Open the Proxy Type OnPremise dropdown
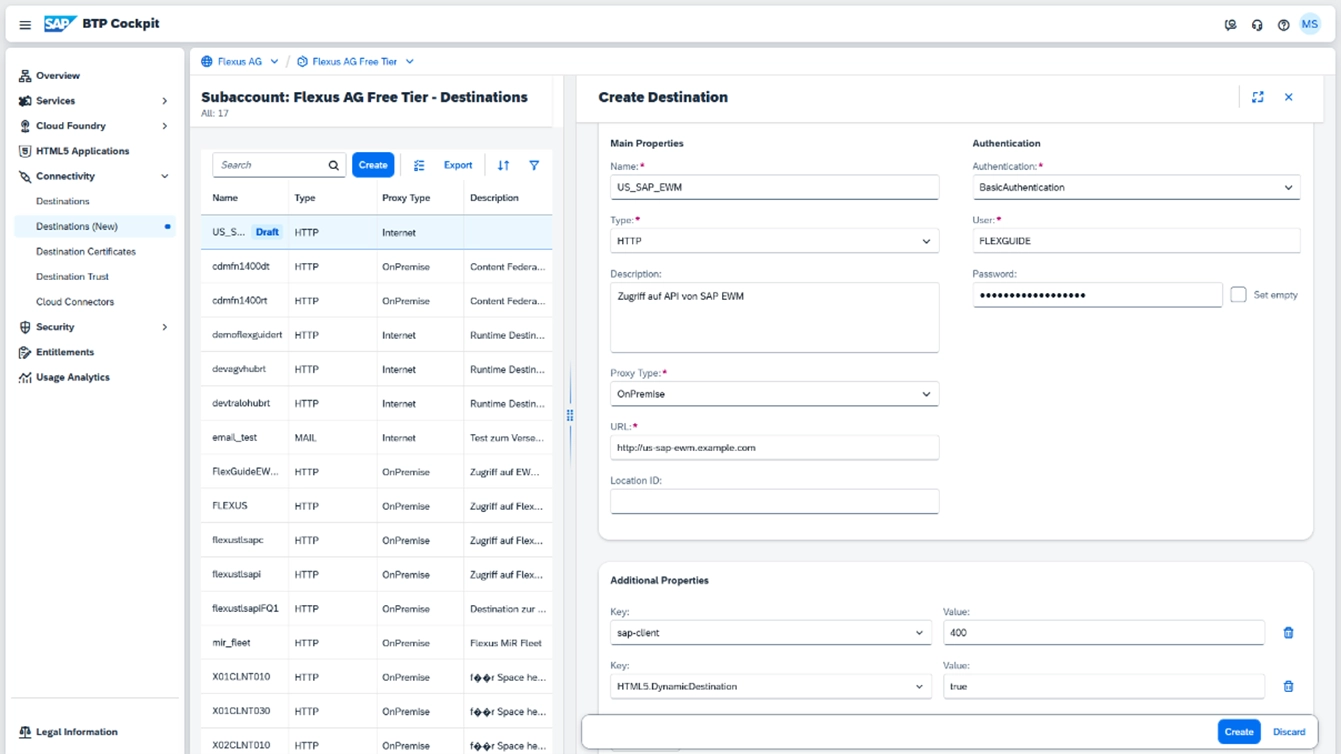Viewport: 1341px width, 754px height. pyautogui.click(x=926, y=394)
